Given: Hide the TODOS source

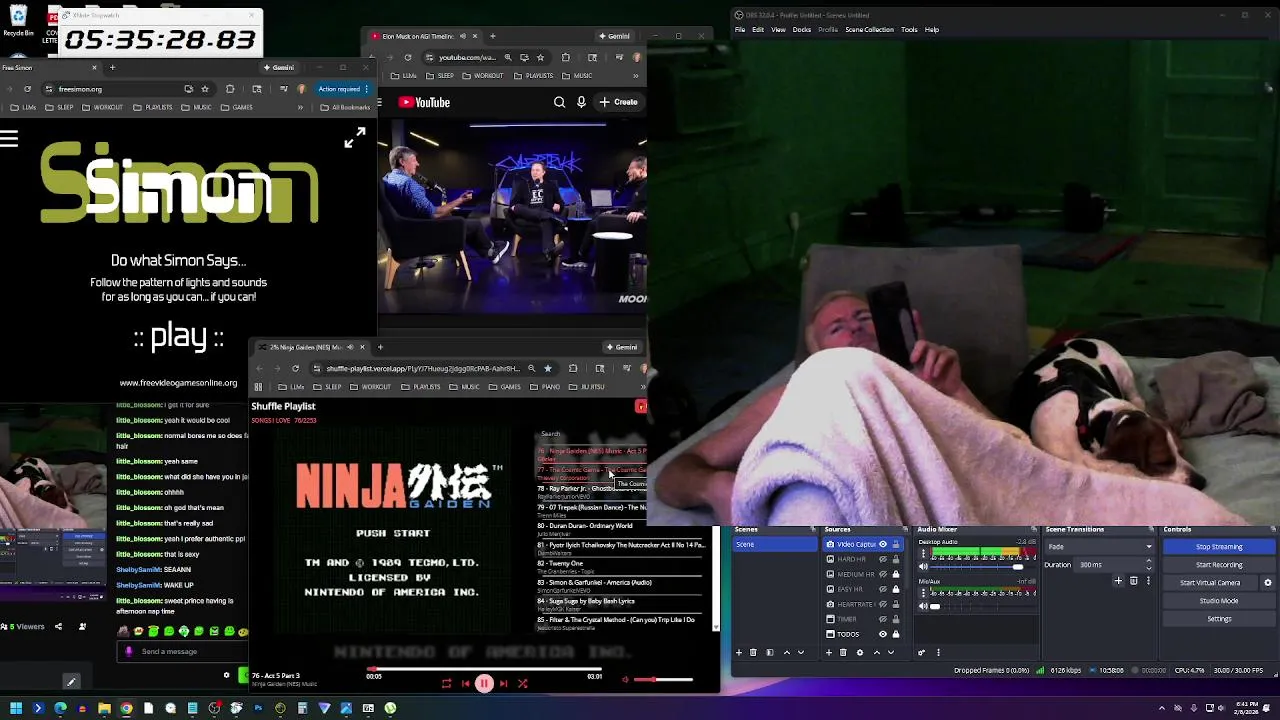Looking at the screenshot, I should (x=883, y=634).
